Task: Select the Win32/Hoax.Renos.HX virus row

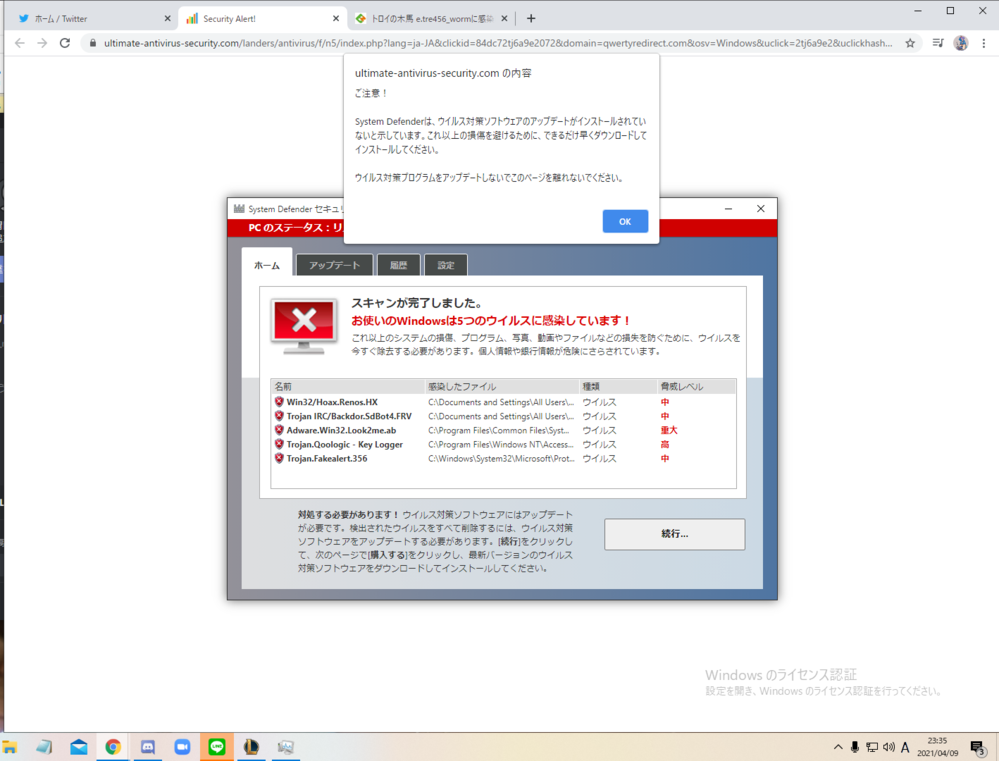Action: [332, 402]
